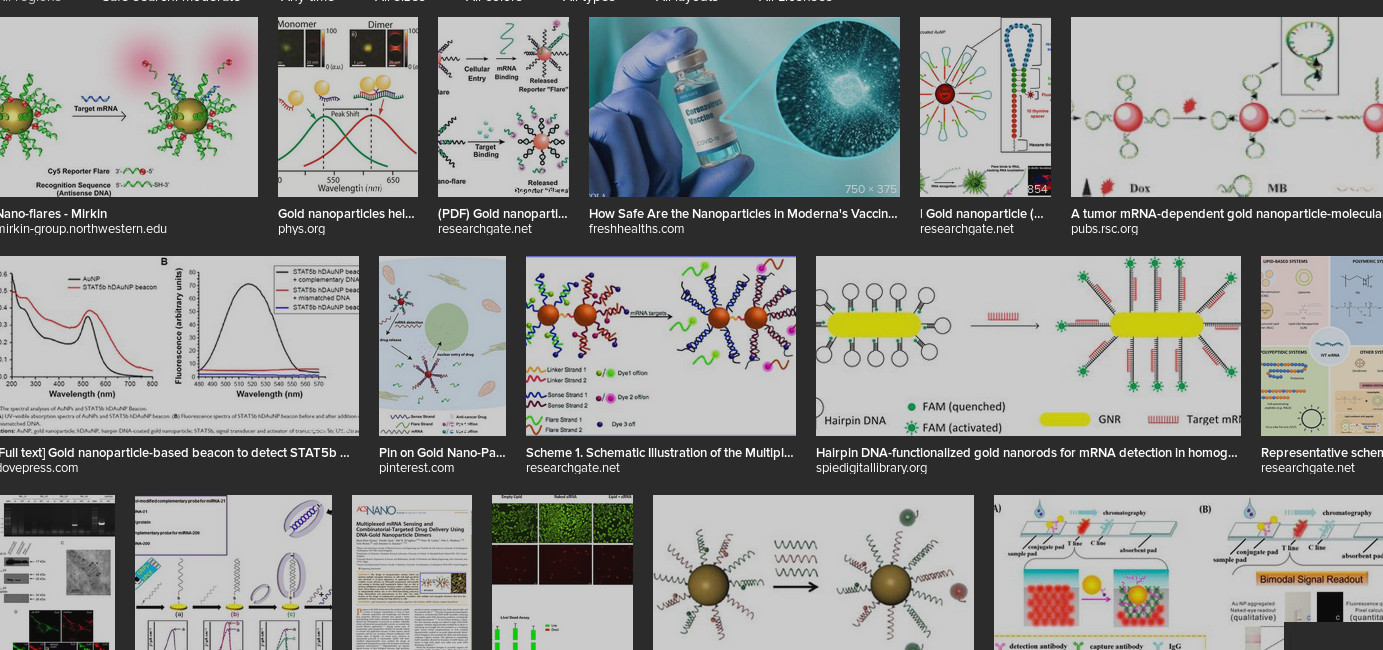The width and height of the screenshot is (1383, 650).
Task: Open the gel bands and microscopy figure thumbnail
Action: 57,572
